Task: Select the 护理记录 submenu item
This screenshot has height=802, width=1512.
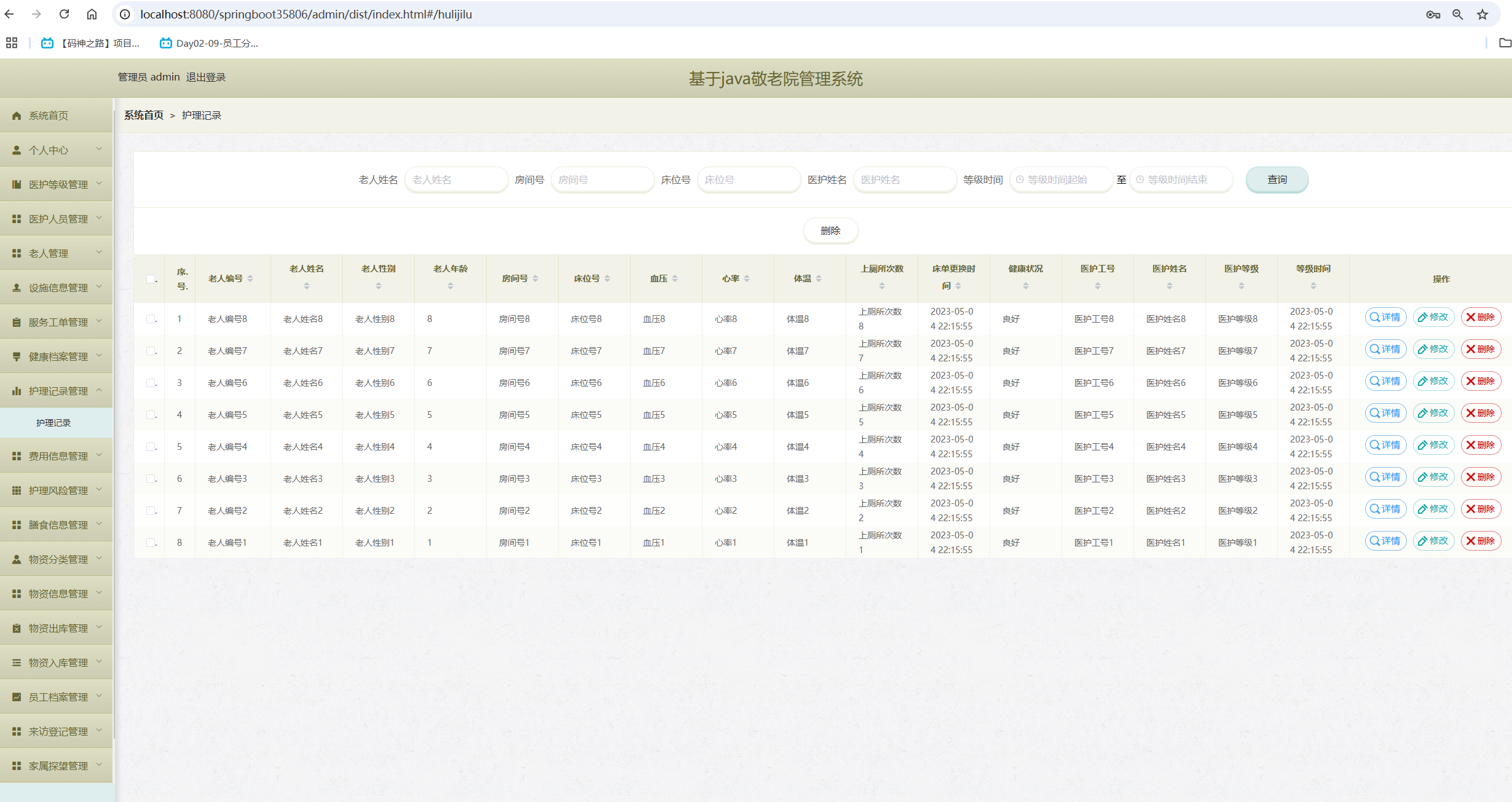Action: (57, 423)
